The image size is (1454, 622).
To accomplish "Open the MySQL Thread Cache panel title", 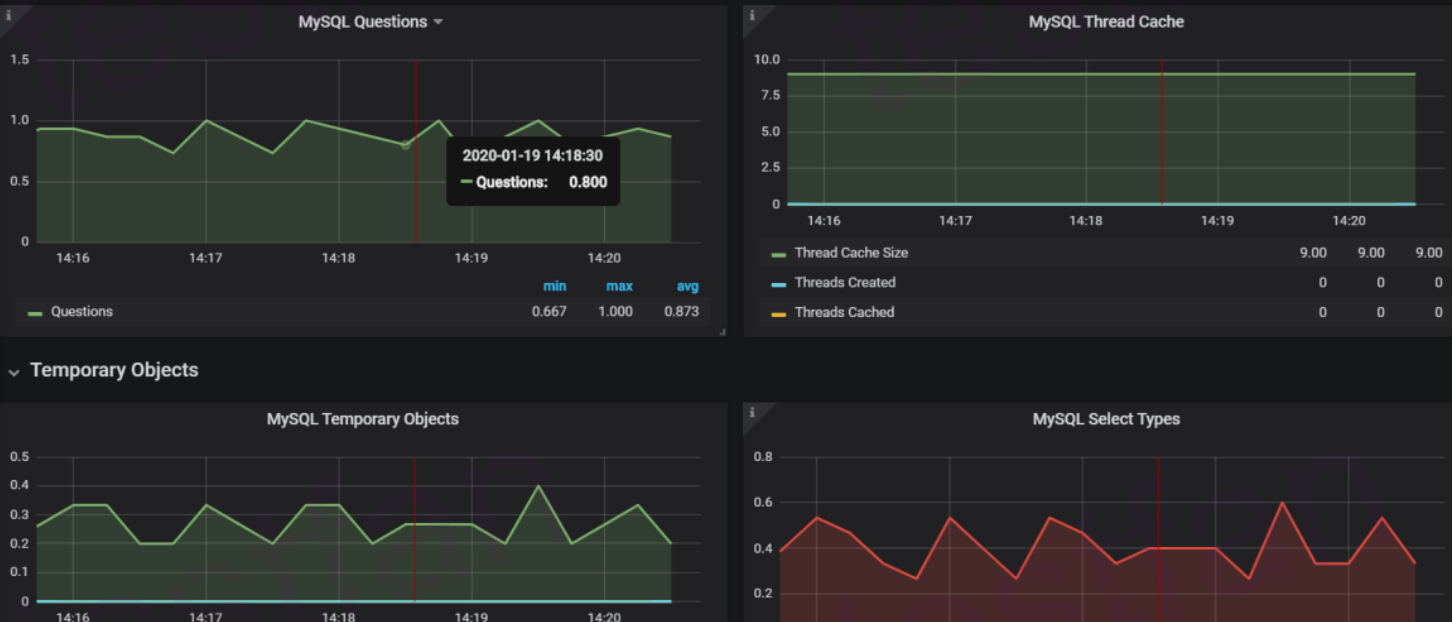I will [1106, 22].
